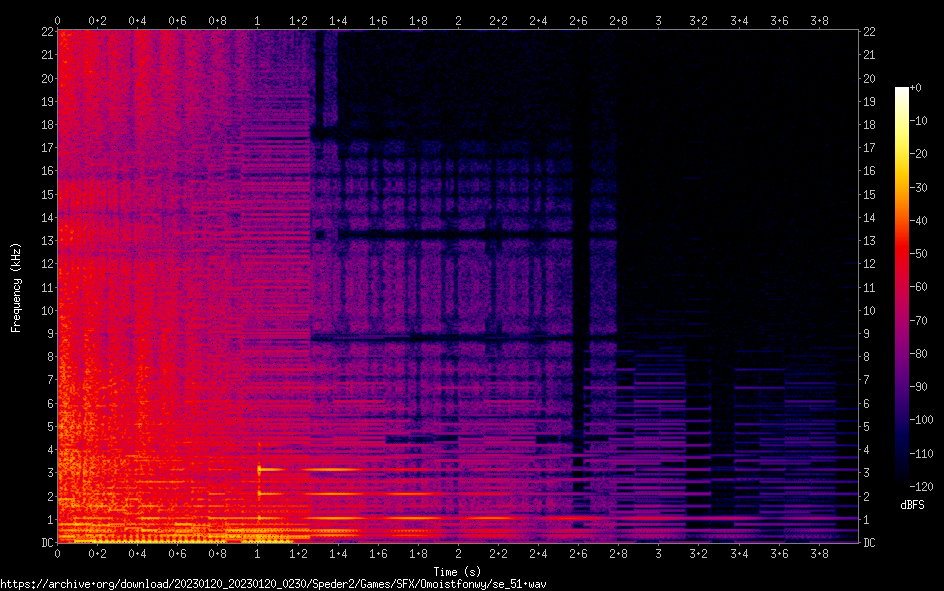Click the 0 tick on the top time axis
The width and height of the screenshot is (944, 591).
point(58,20)
